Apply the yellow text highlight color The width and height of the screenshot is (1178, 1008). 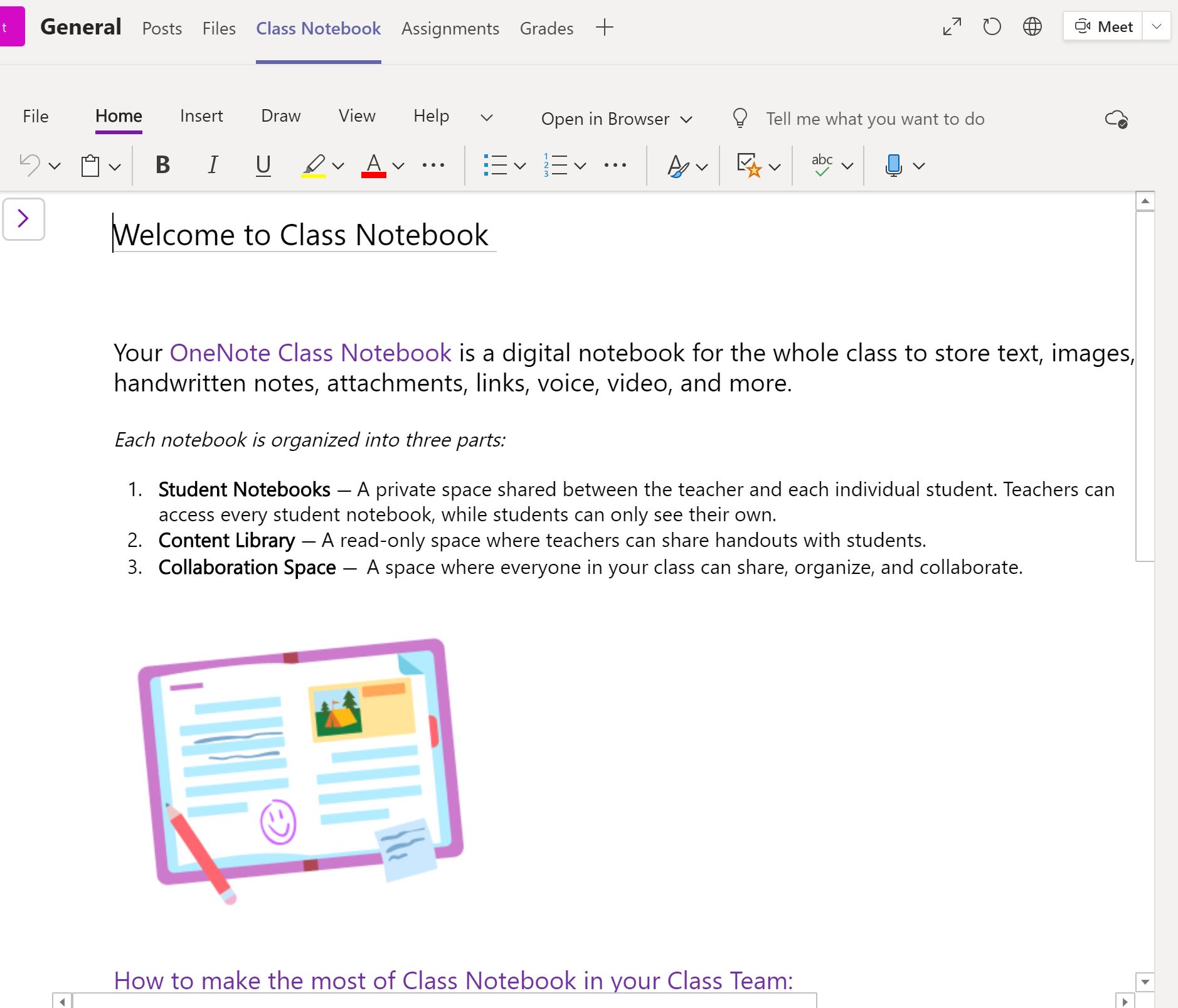(x=314, y=166)
